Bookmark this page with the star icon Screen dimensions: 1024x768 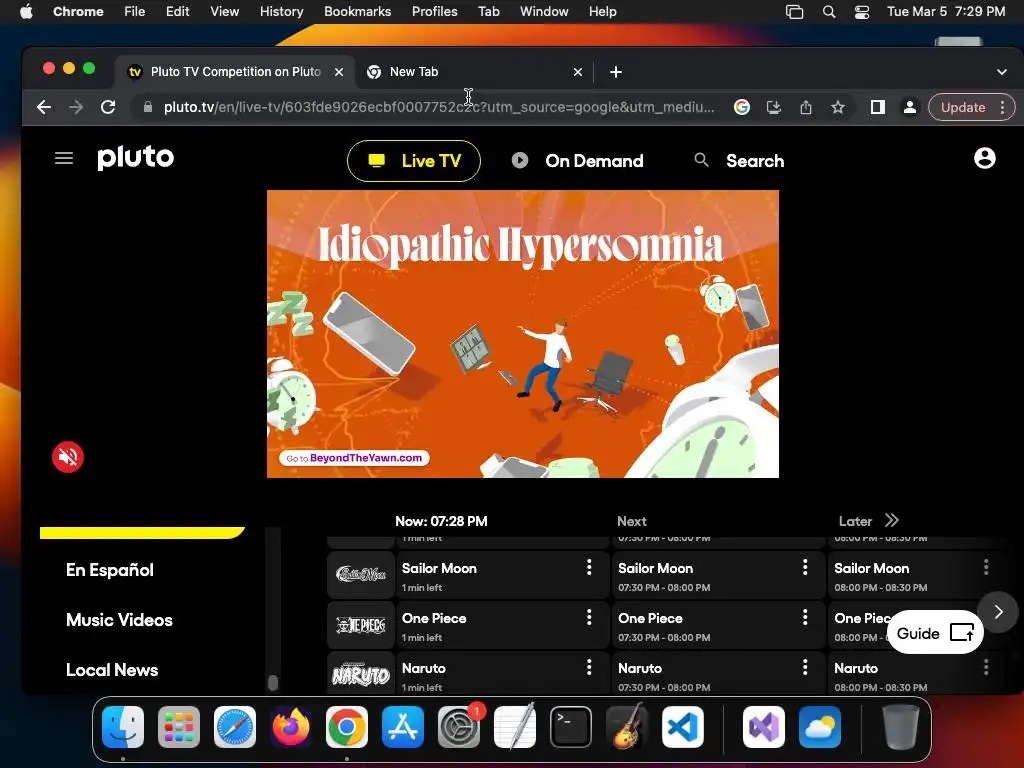pos(838,107)
